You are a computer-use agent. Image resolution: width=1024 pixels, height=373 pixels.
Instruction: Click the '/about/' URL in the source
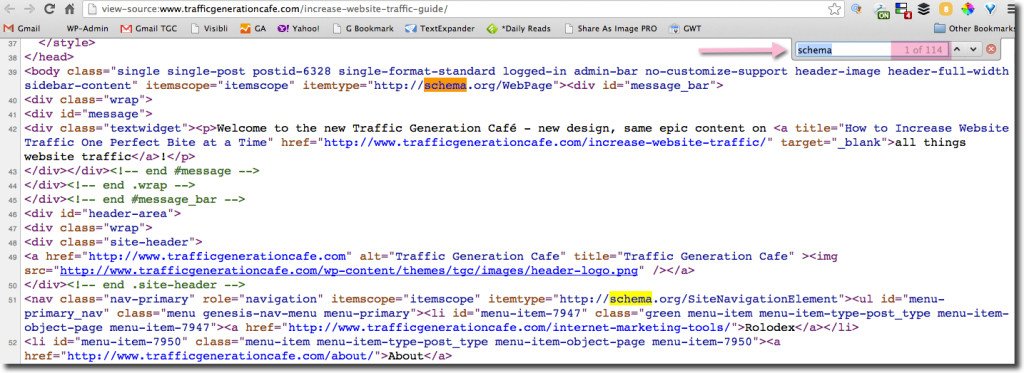(221, 356)
